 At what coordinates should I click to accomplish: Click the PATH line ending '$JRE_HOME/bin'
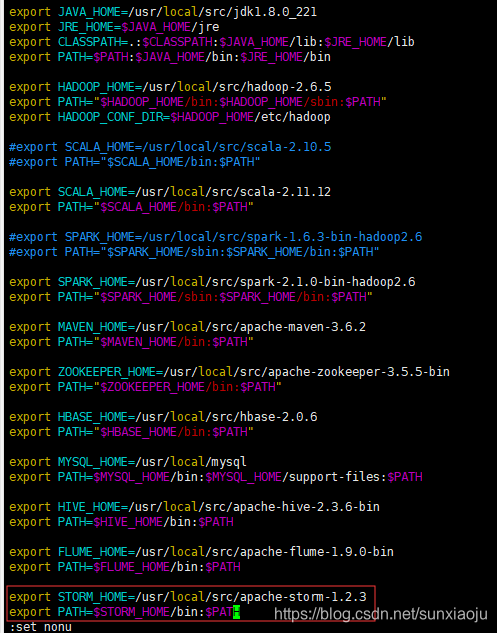[x=170, y=57]
